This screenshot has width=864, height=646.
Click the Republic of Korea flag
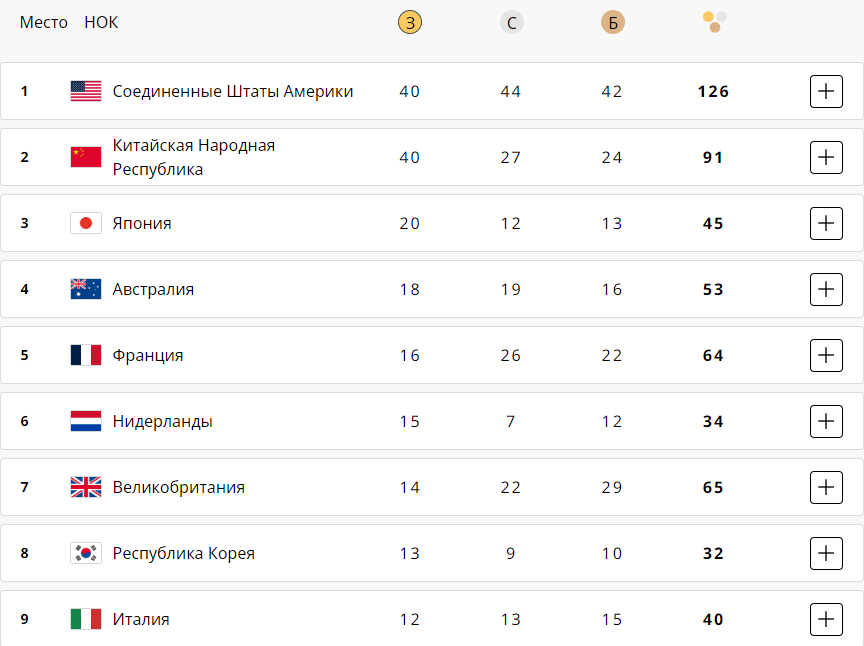(x=86, y=553)
